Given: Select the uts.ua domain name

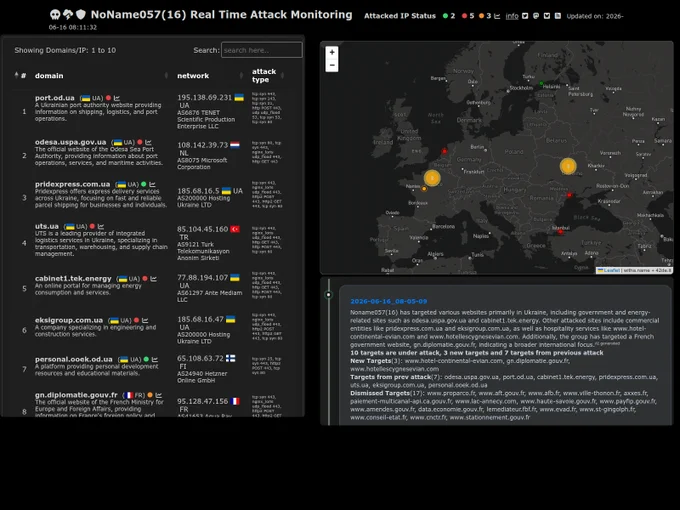Looking at the screenshot, I should (46, 226).
